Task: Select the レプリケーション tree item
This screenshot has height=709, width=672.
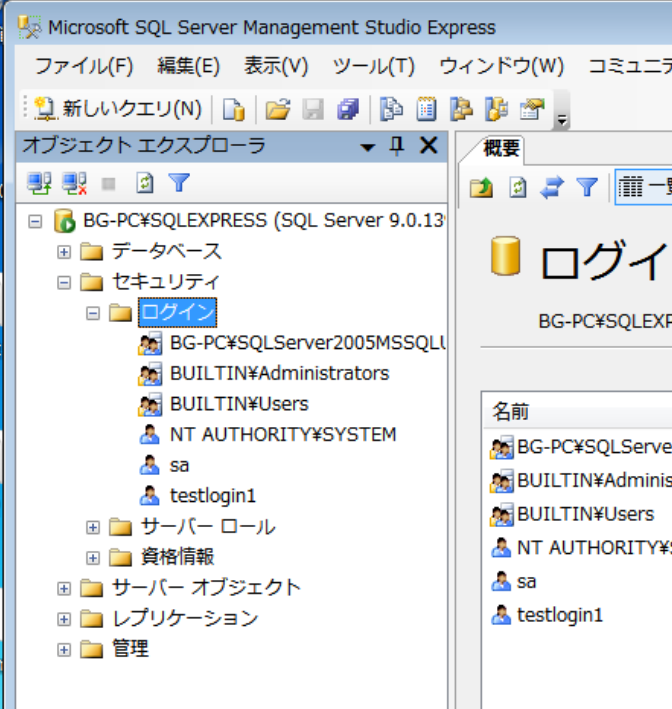Action: [185, 619]
